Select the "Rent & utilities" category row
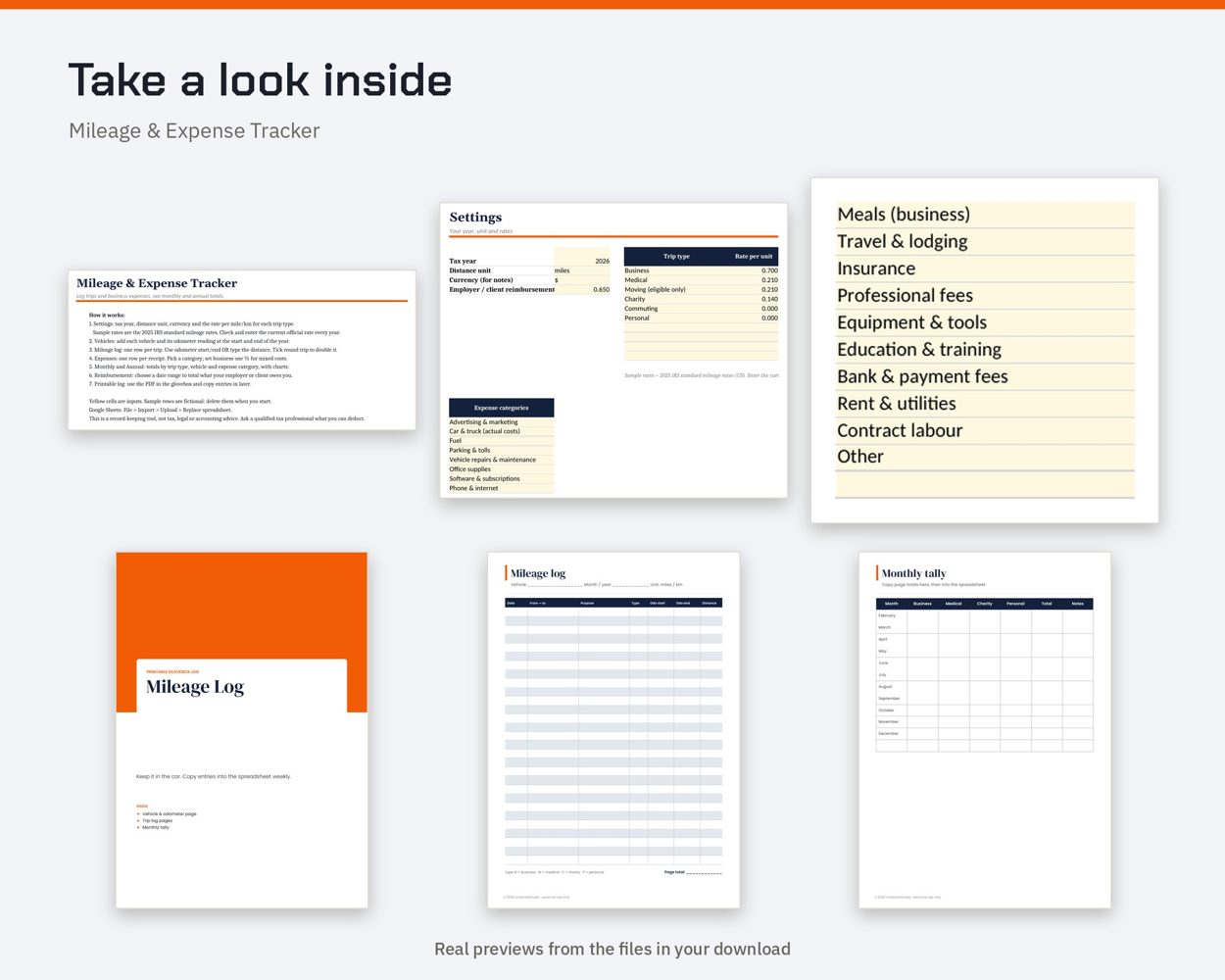 (x=985, y=403)
